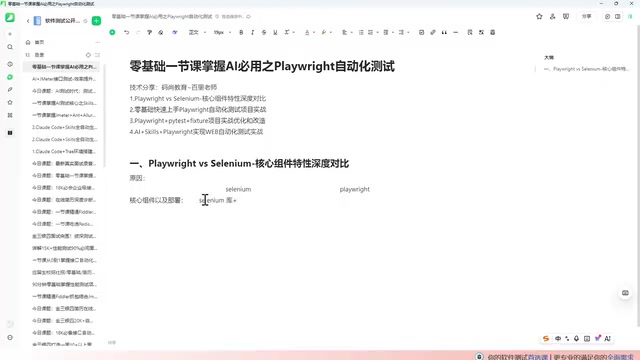Toggle bold formatting
This screenshot has width=640, height=360.
[x=241, y=32]
